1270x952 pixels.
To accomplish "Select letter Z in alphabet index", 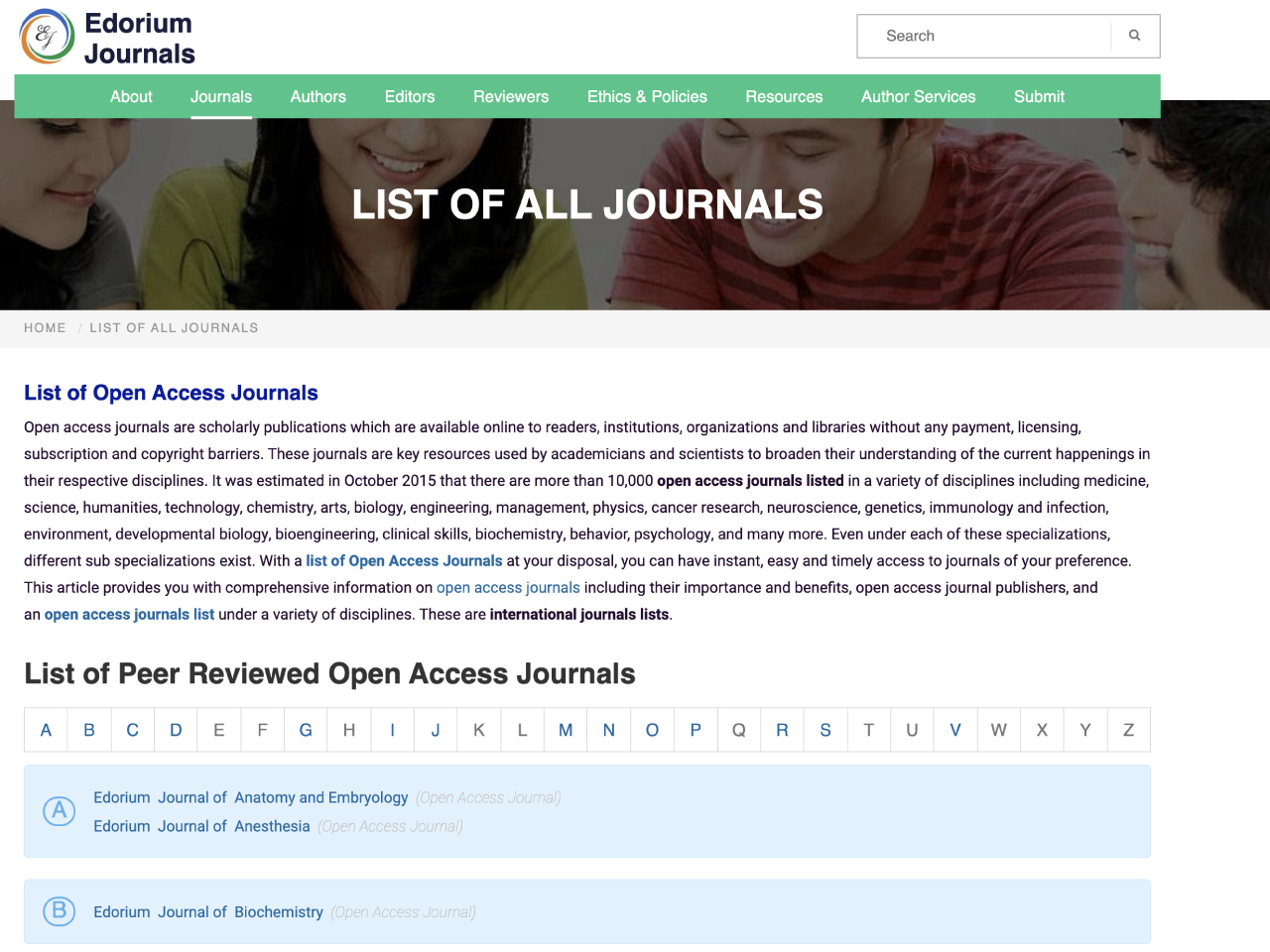I will click(1128, 730).
